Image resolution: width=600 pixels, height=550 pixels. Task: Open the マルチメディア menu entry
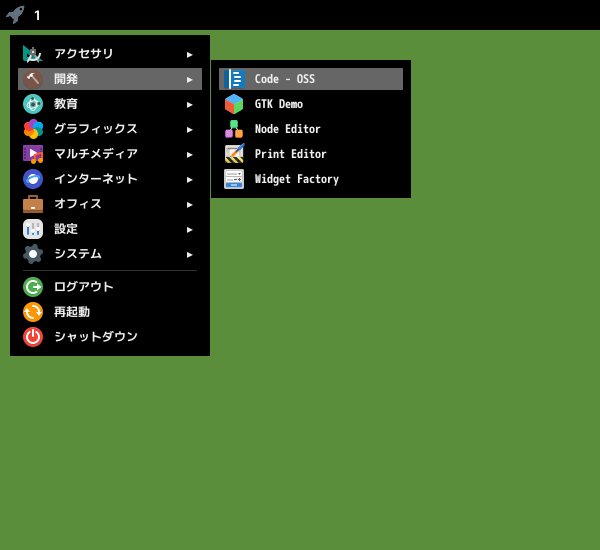point(110,154)
